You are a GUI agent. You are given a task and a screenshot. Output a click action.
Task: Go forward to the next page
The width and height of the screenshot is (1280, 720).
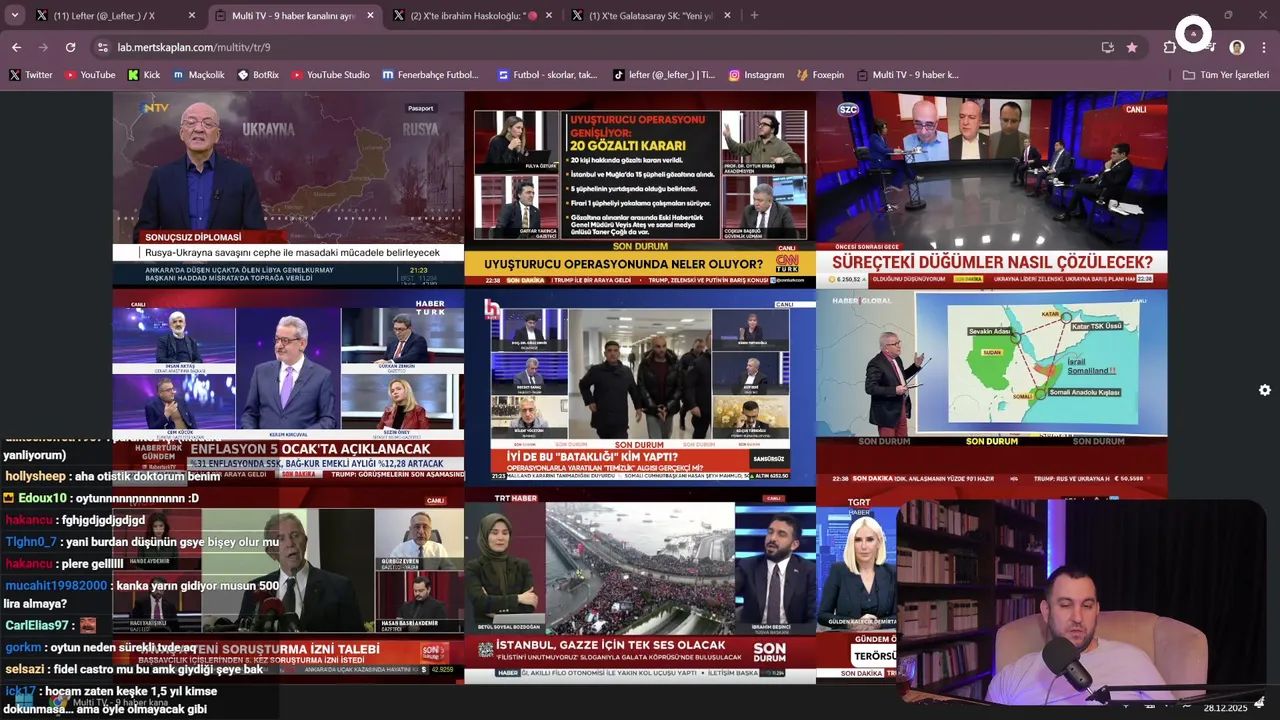43,47
